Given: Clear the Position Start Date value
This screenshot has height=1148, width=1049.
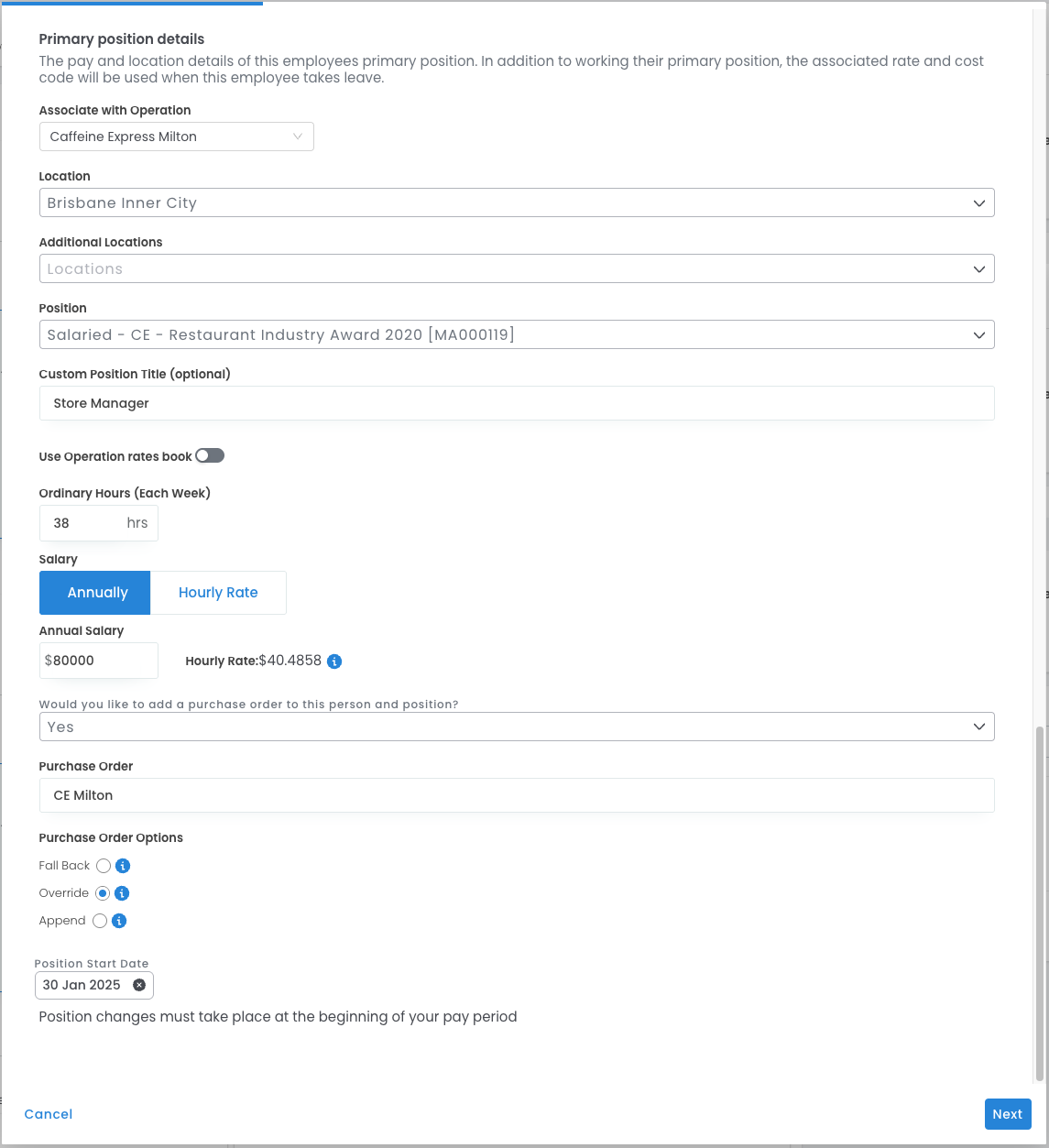Looking at the screenshot, I should 139,985.
